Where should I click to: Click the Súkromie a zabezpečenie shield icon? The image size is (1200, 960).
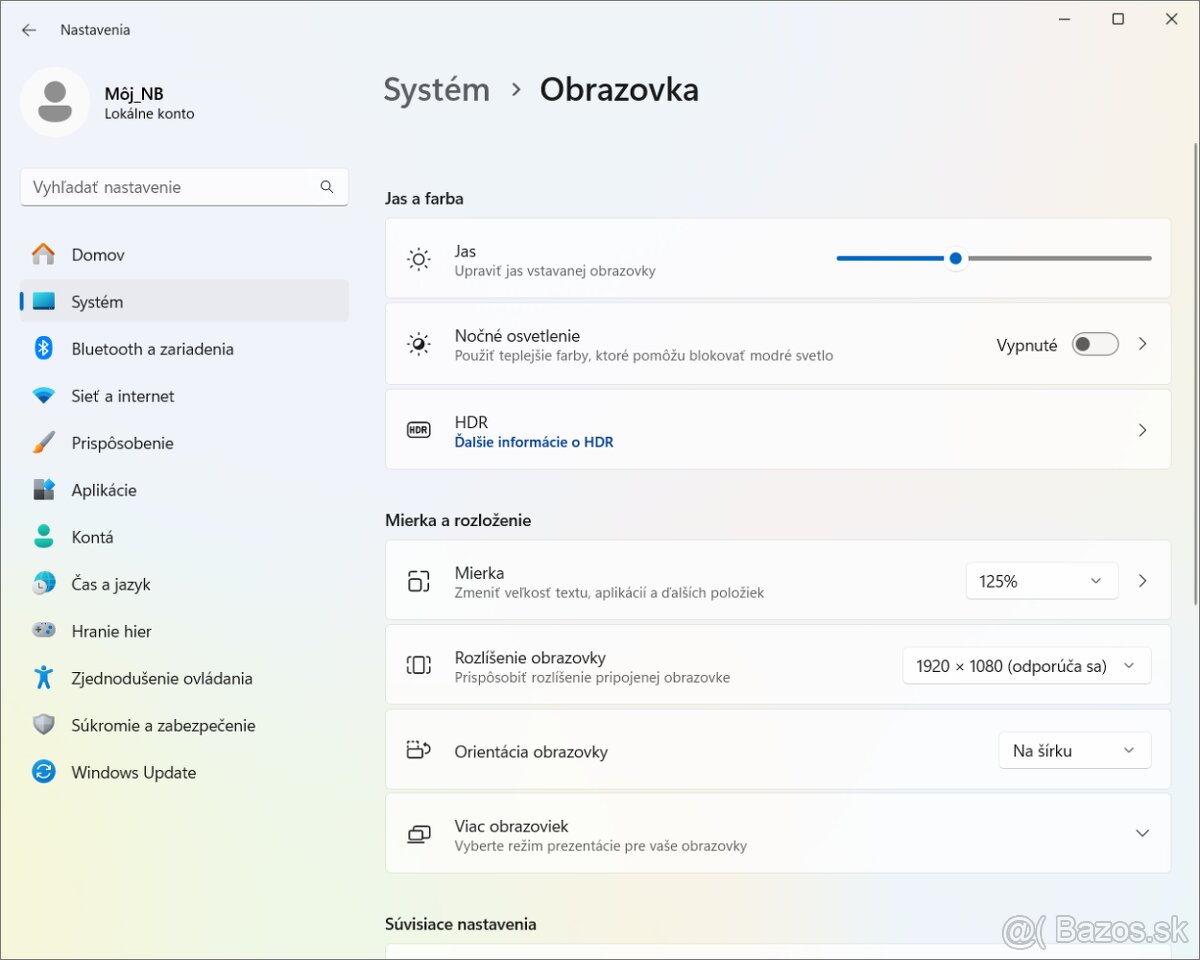[x=43, y=725]
